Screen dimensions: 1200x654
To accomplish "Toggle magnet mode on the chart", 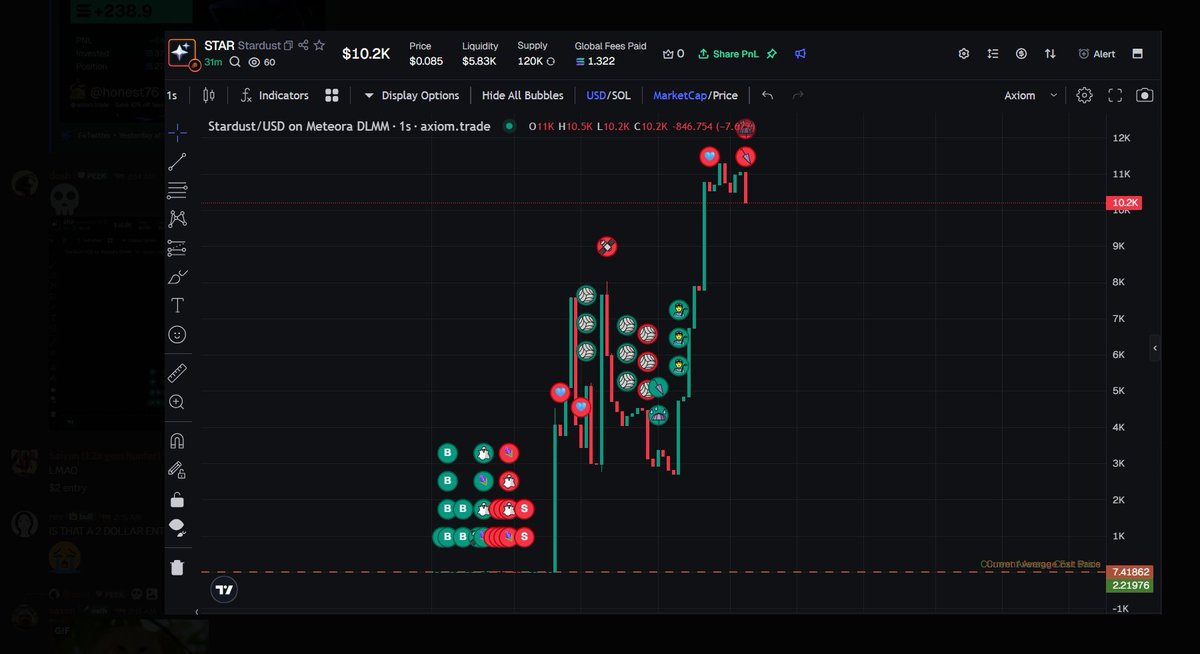I will click(177, 441).
